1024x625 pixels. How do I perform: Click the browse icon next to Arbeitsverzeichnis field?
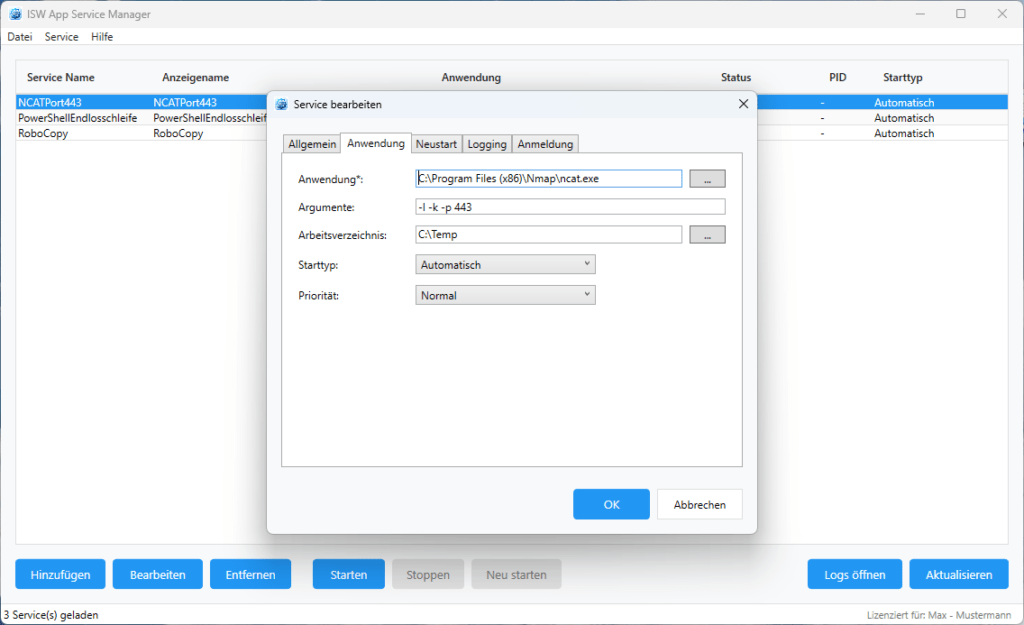coord(707,234)
